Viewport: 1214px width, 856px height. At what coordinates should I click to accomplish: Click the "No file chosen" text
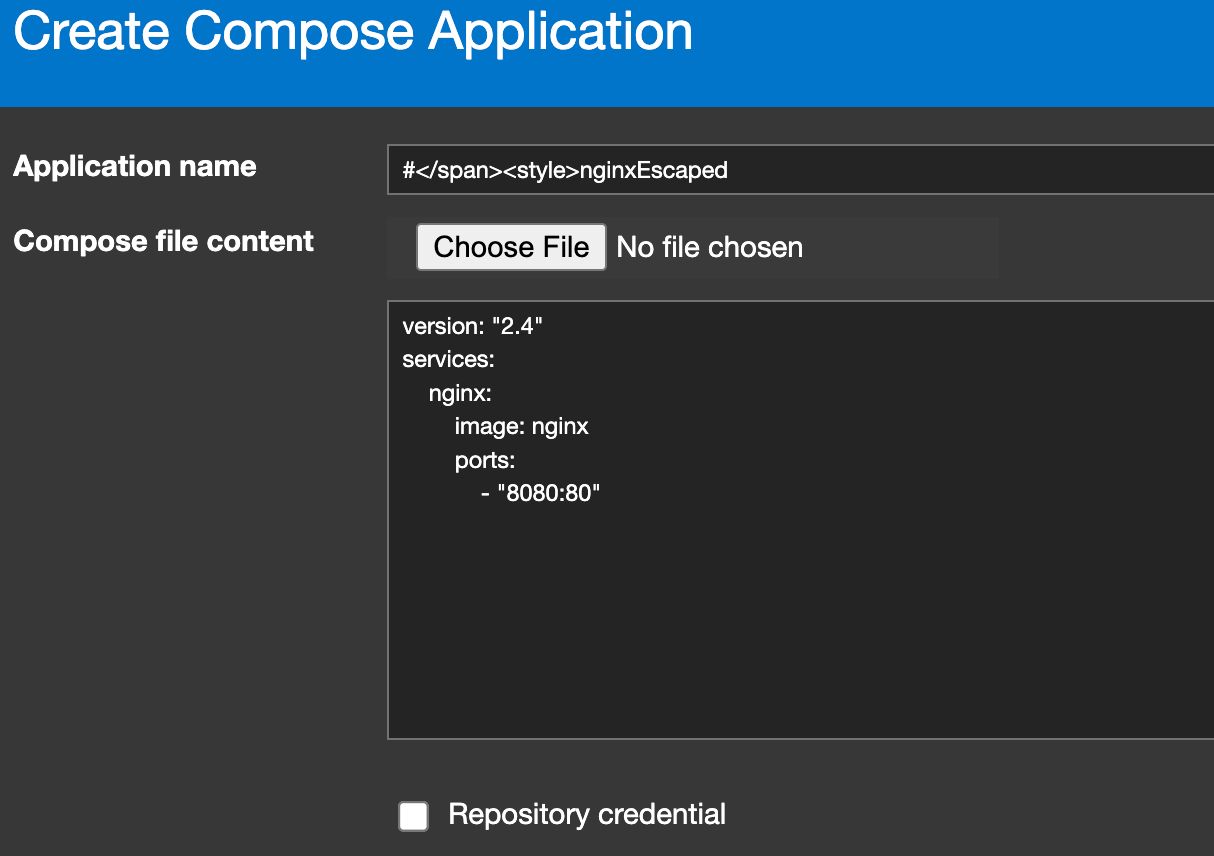tap(709, 246)
